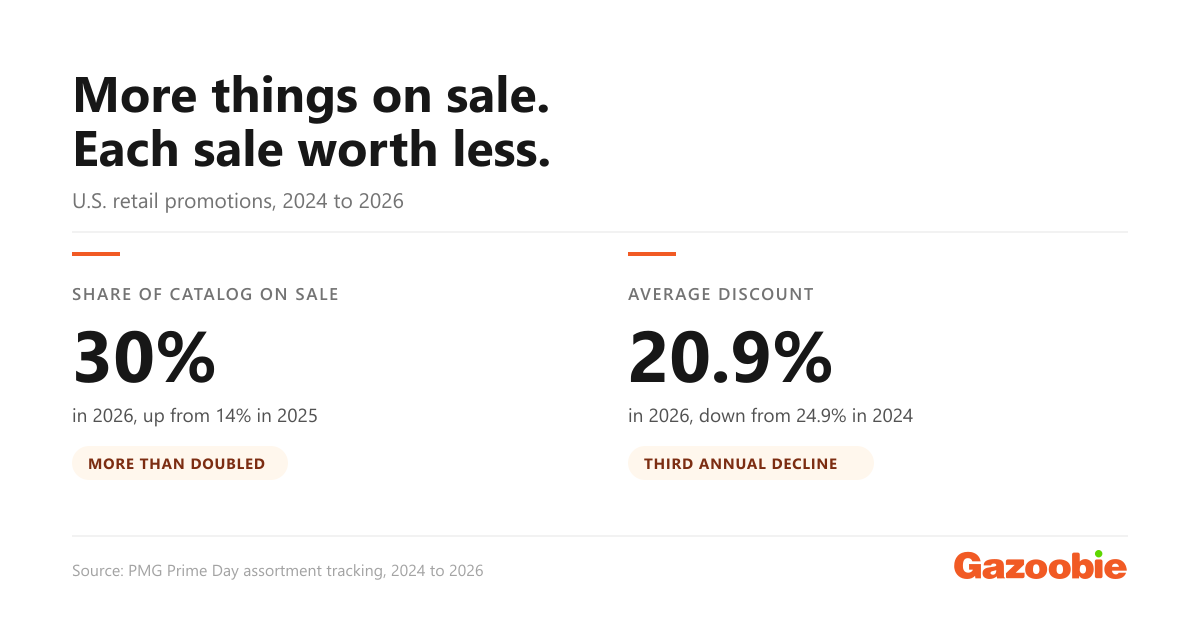Click the divider line above the source note

coord(600,536)
